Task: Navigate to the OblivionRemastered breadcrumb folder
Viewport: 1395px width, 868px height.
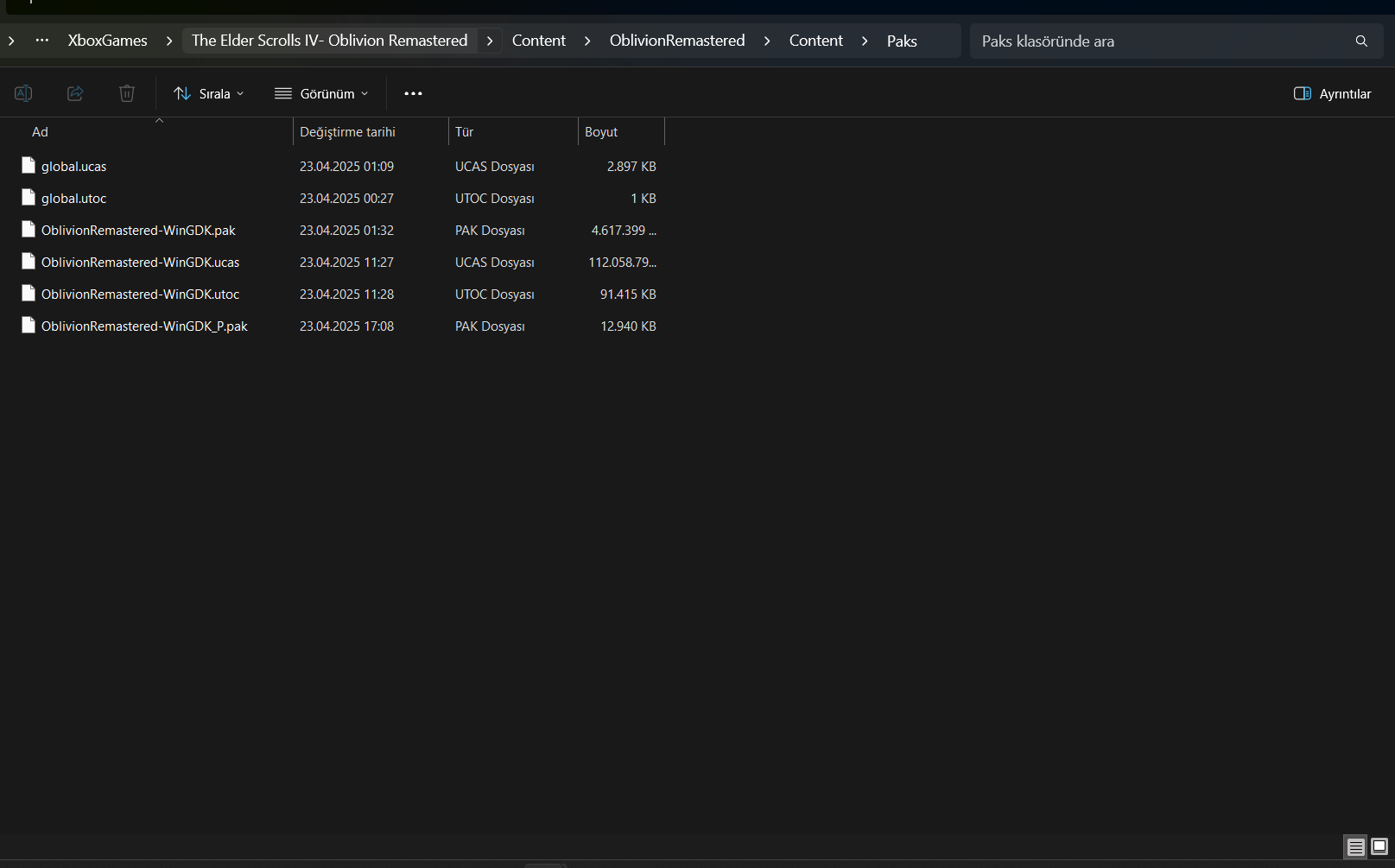Action: point(677,41)
